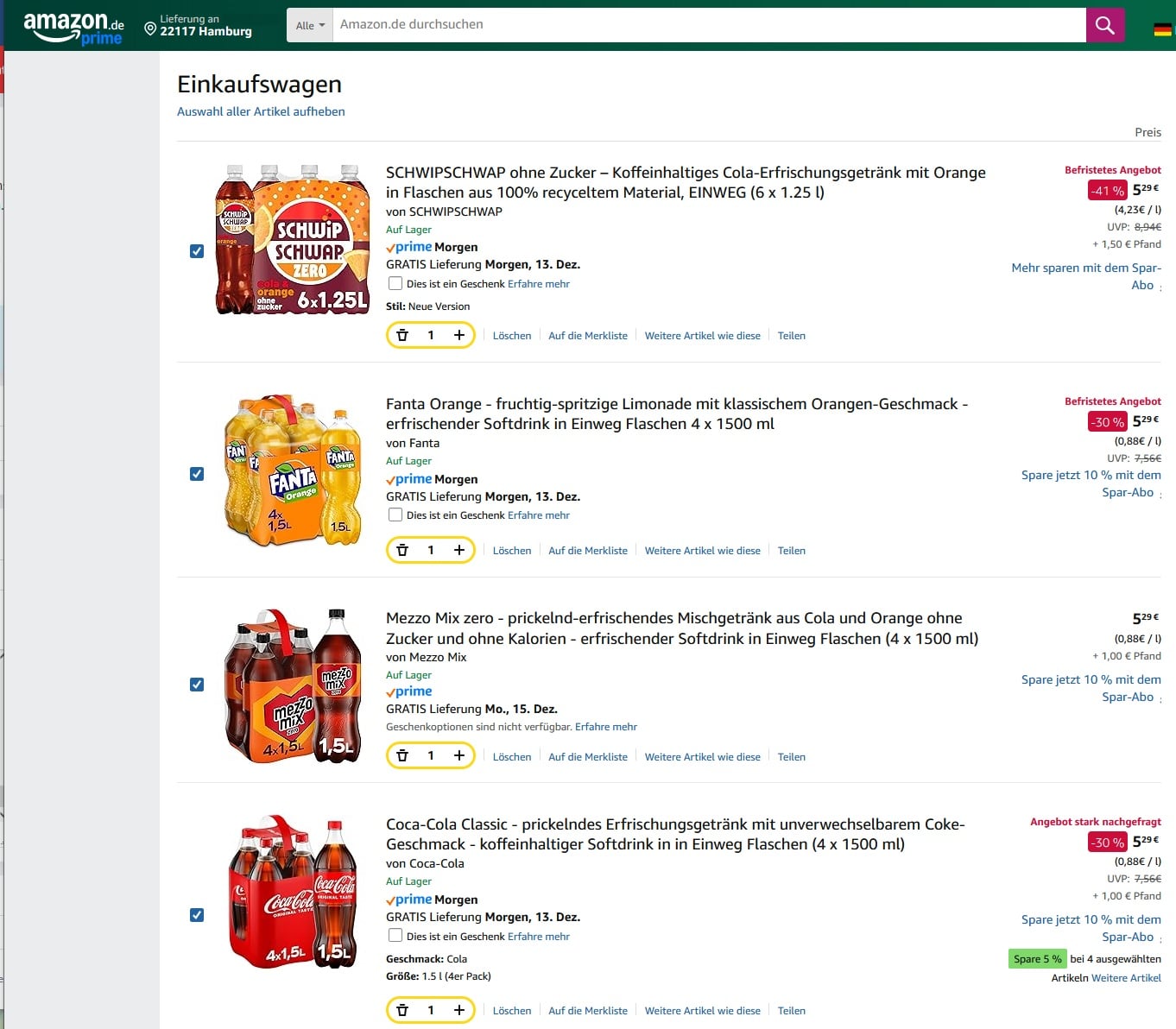Expand Spar-Abo 10% offer for Fanta
This screenshot has height=1029, width=1176.
pos(1091,483)
